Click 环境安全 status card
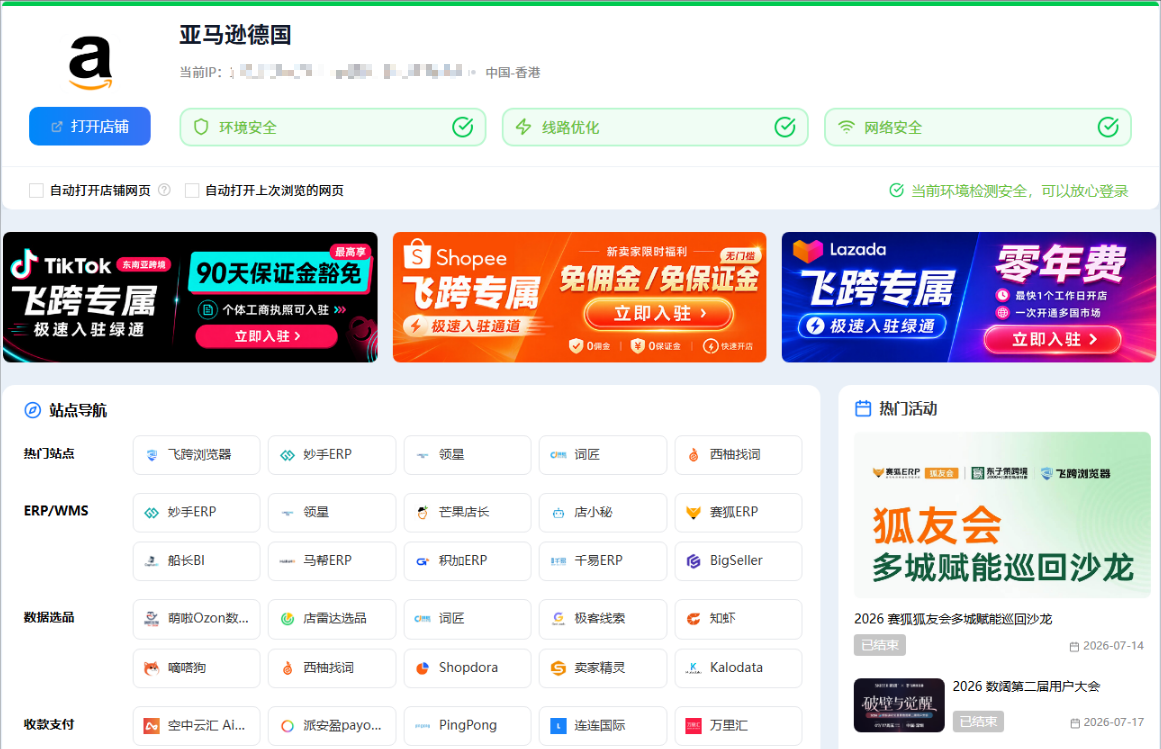 (x=332, y=127)
